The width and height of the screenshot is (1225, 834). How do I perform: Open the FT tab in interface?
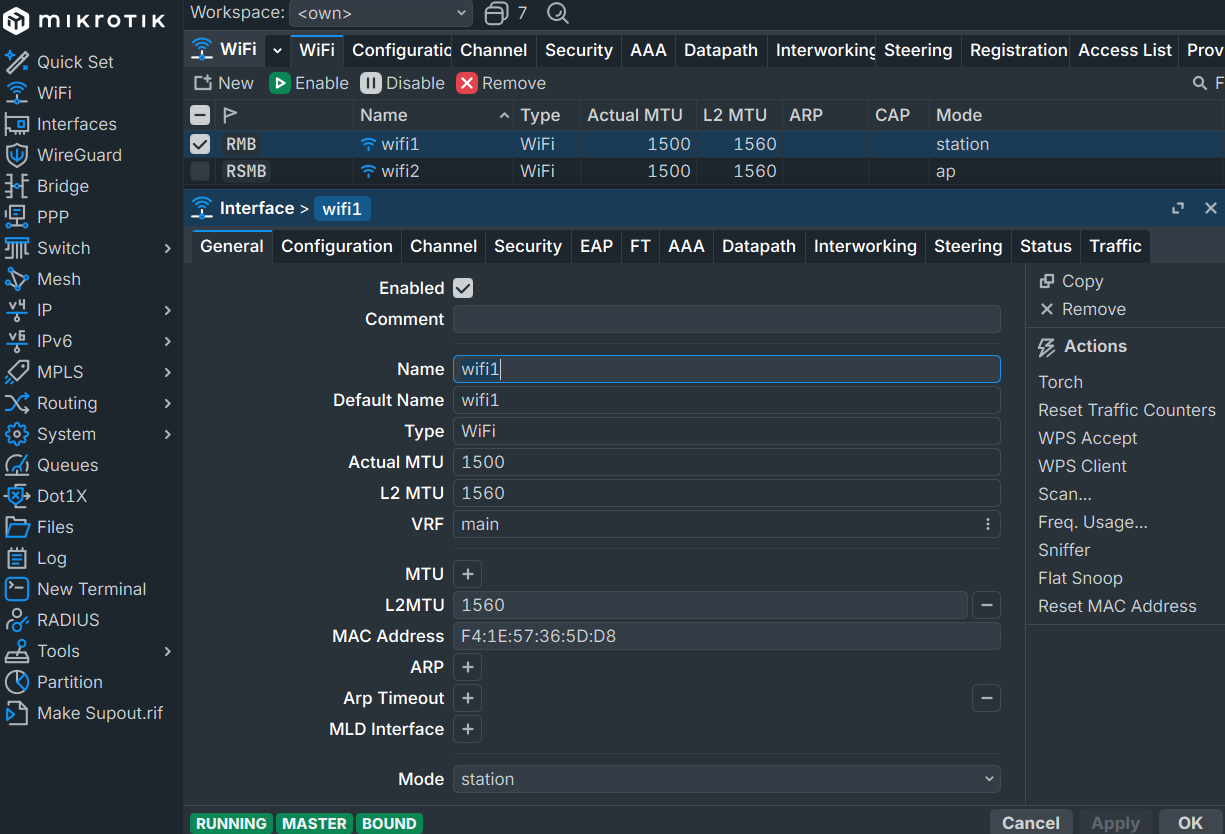640,246
